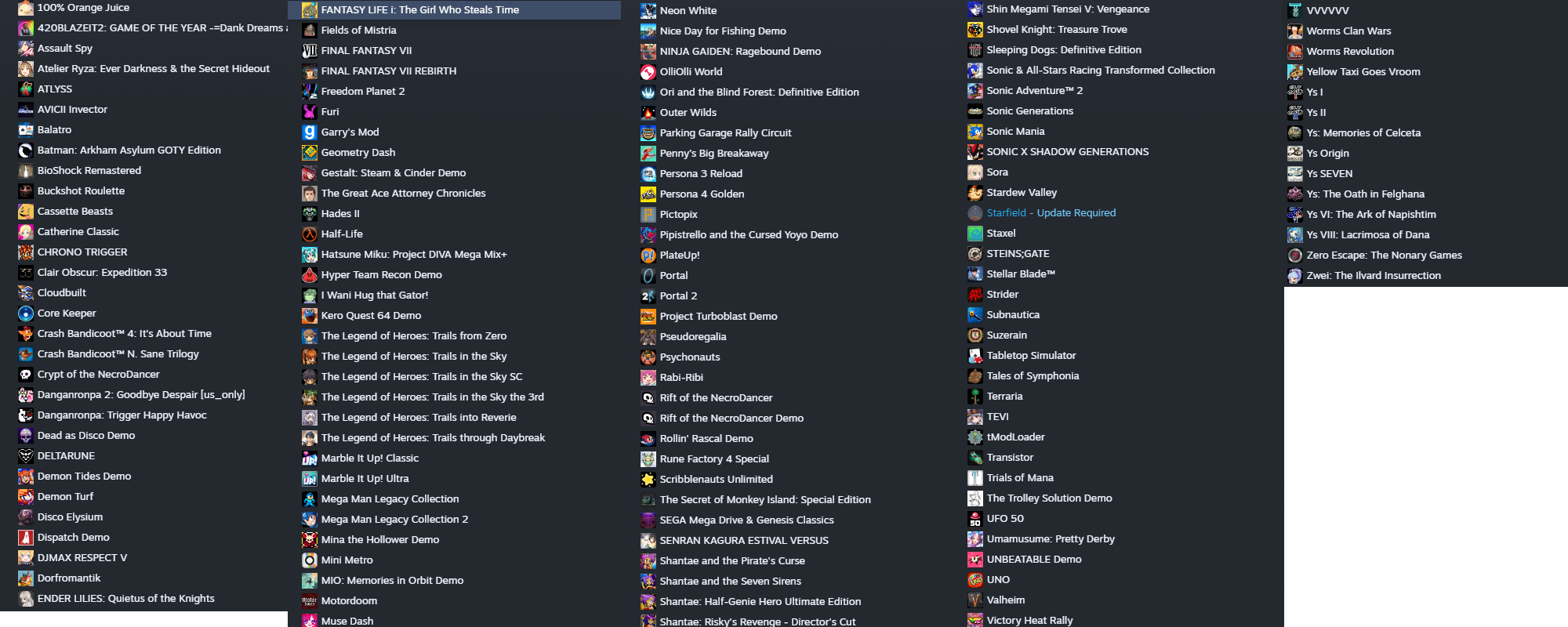Select Batman: Arkham Asylum GOTY Edition

click(129, 150)
